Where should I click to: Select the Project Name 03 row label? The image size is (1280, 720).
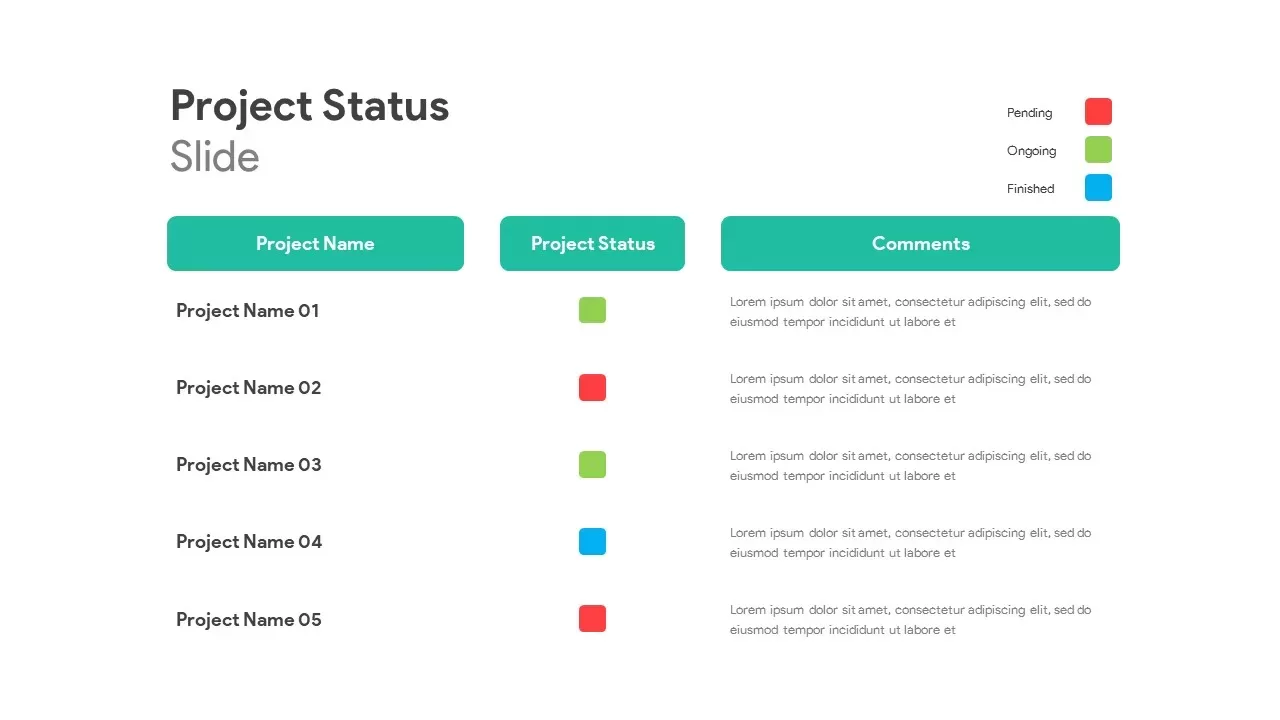coord(249,465)
